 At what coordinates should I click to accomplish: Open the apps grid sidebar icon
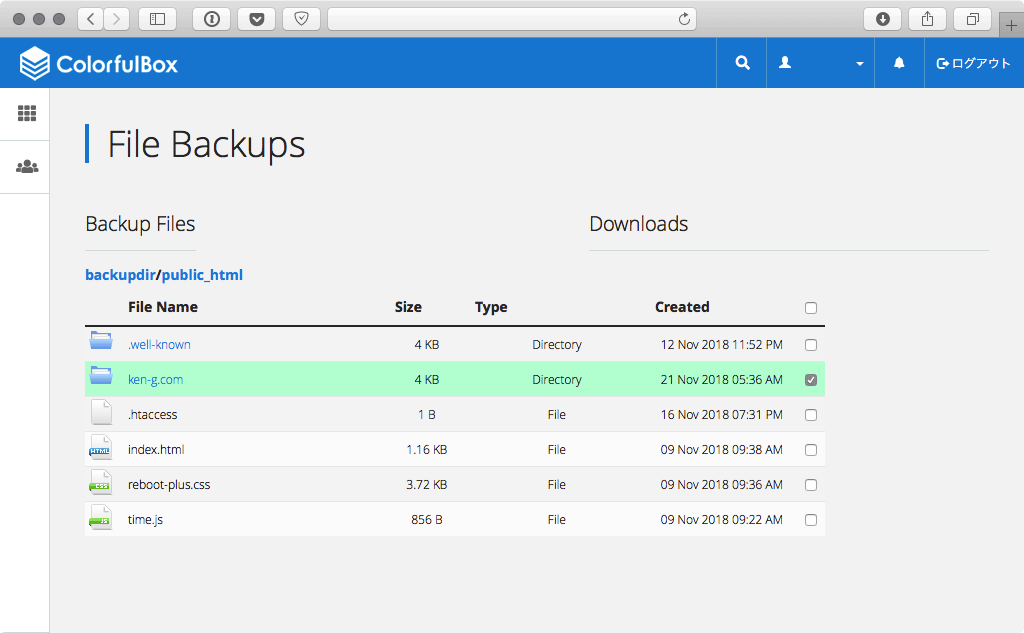coord(27,114)
